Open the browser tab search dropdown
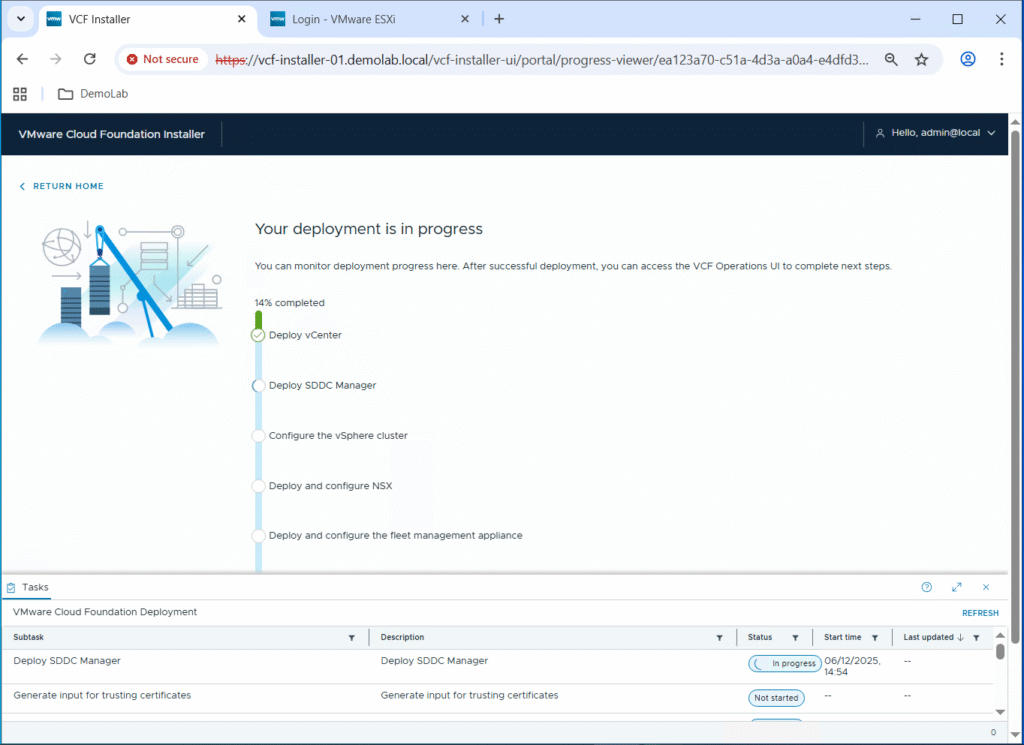 [20, 19]
